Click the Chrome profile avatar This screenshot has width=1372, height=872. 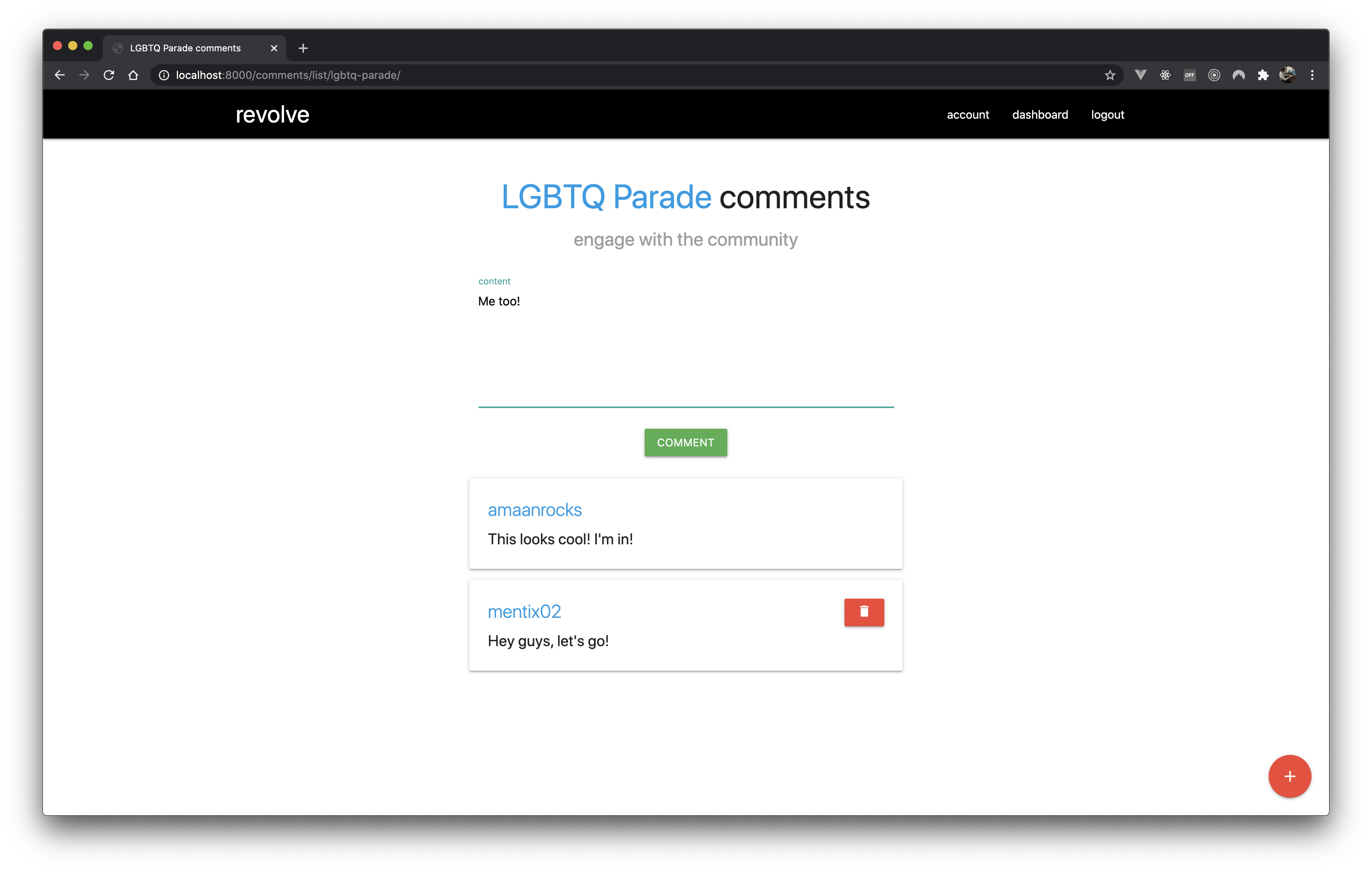tap(1287, 75)
